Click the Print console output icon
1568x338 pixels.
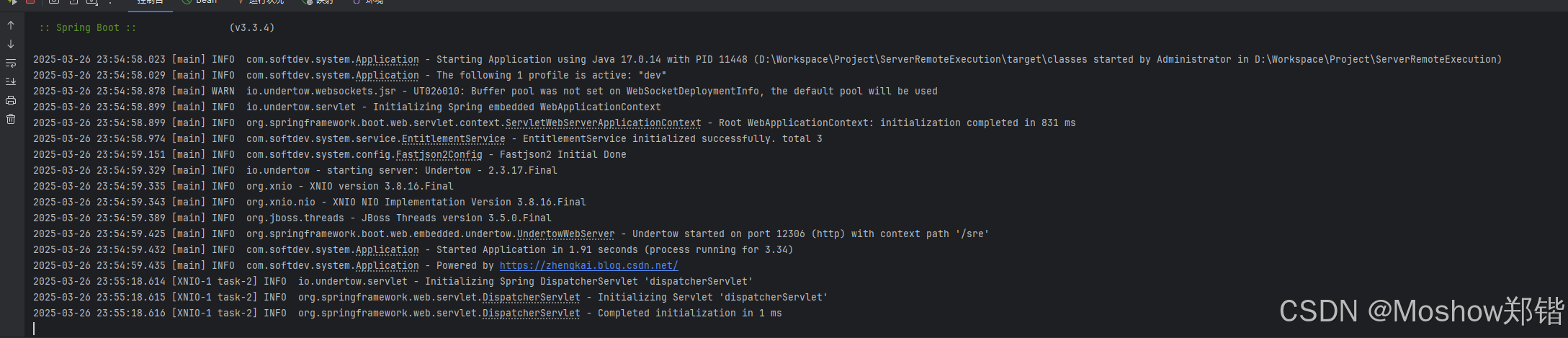[x=11, y=100]
